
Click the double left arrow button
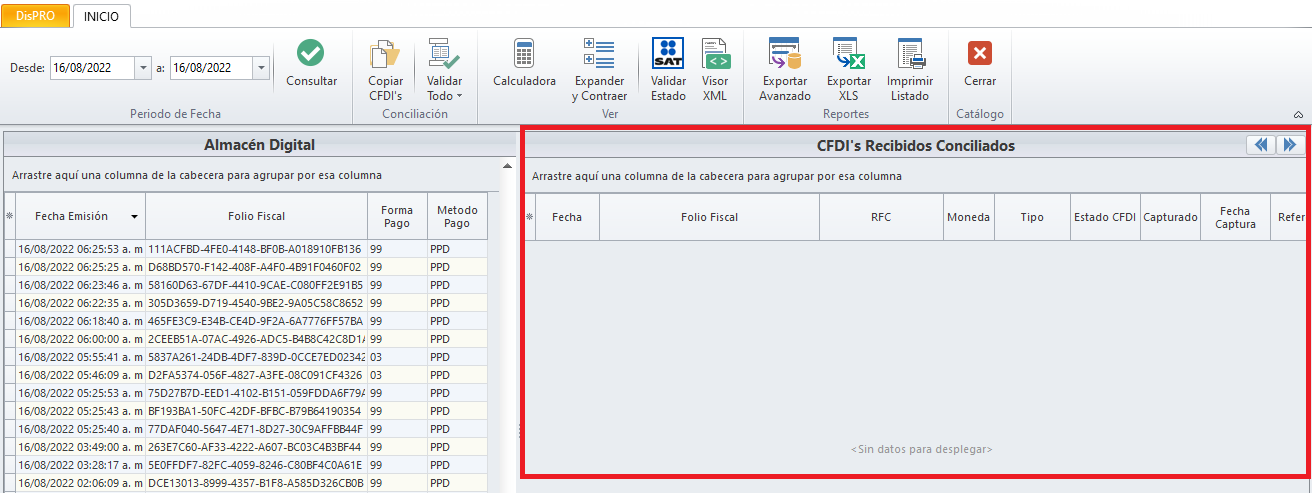coord(1260,145)
